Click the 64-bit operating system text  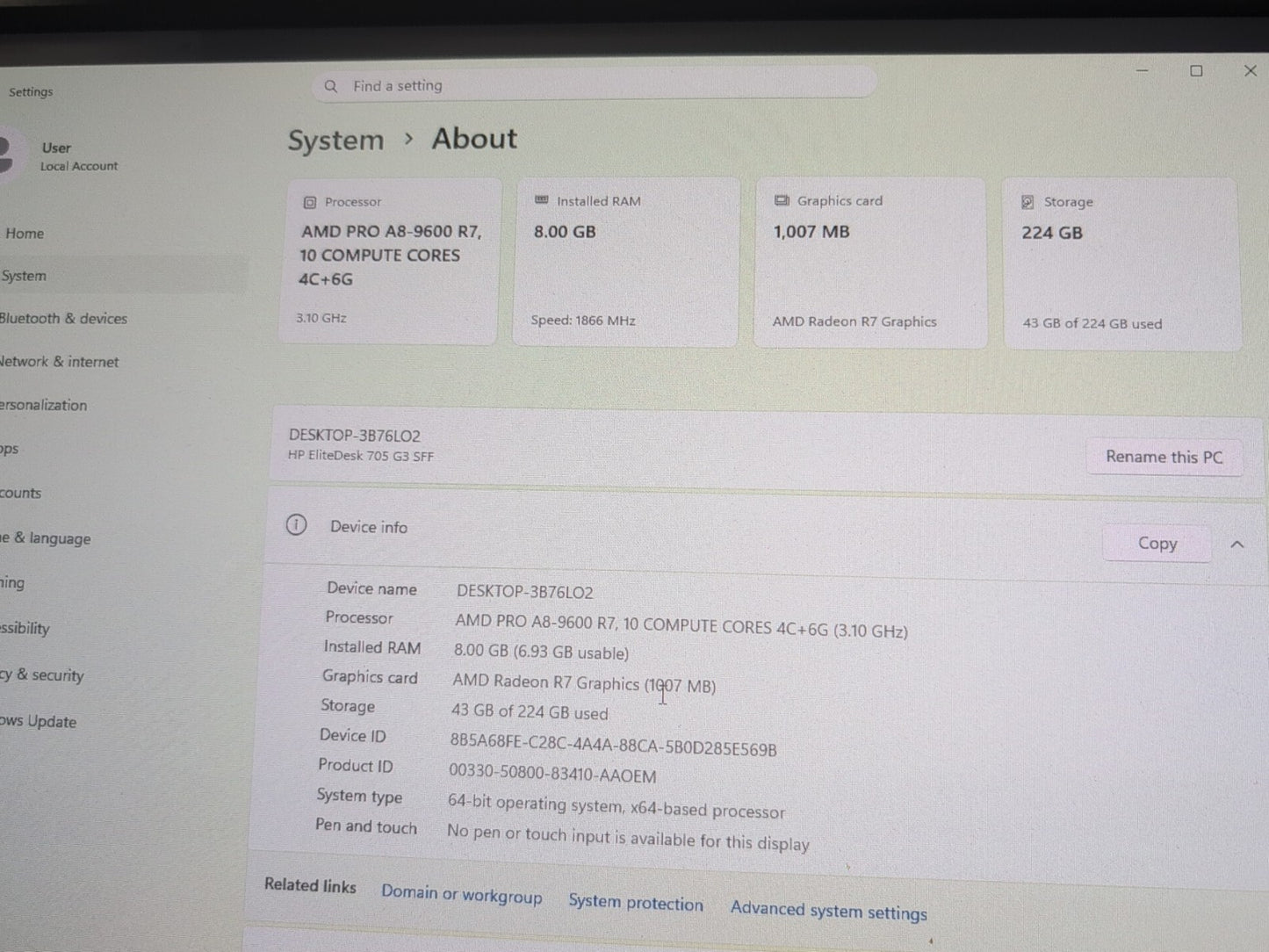point(616,805)
